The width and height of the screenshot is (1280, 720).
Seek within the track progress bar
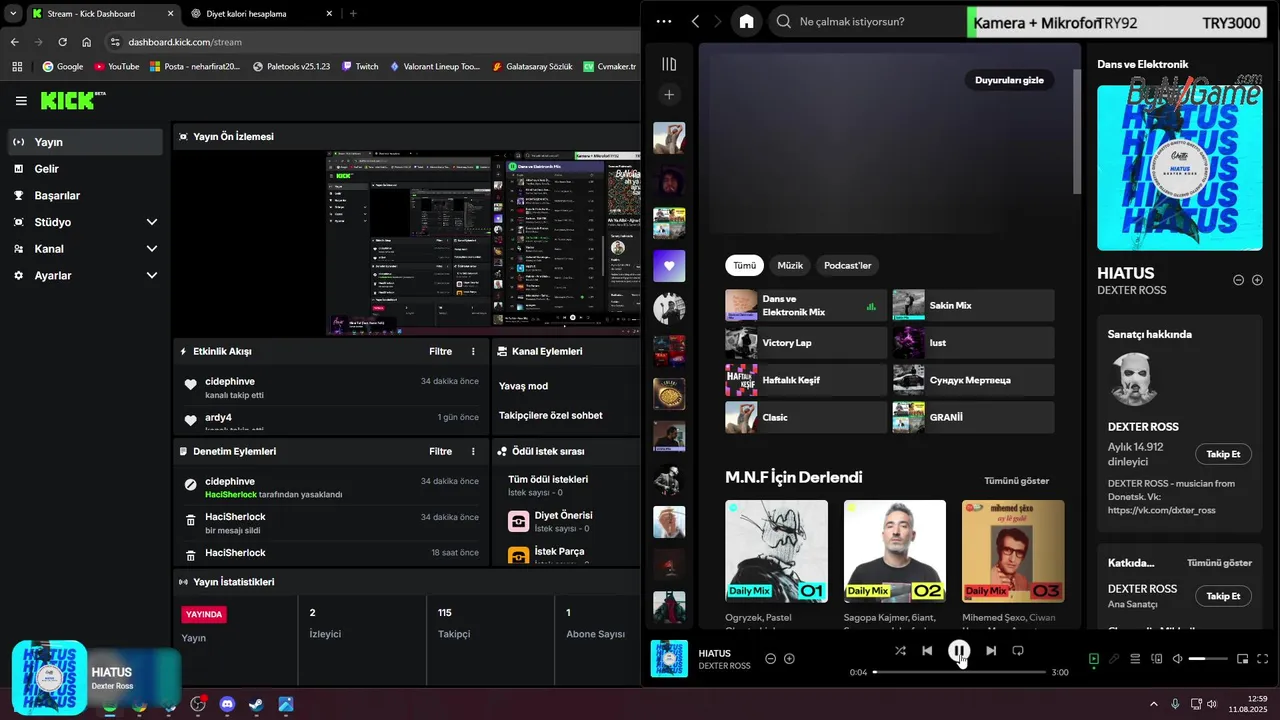[959, 672]
